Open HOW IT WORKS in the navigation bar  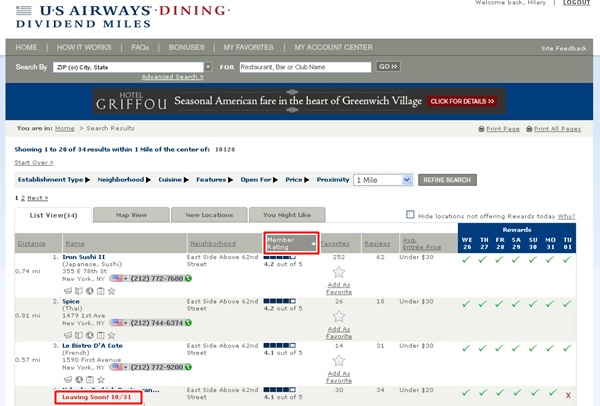pos(84,47)
